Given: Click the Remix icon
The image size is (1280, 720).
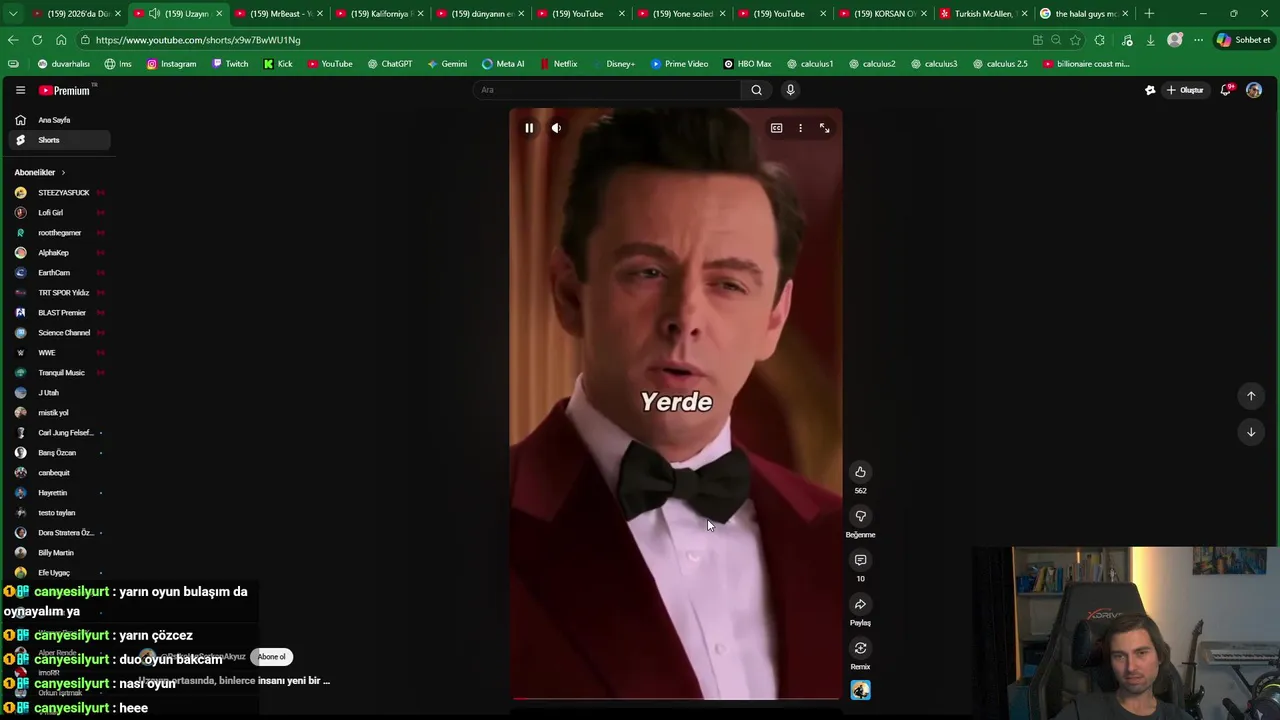Looking at the screenshot, I should [860, 648].
